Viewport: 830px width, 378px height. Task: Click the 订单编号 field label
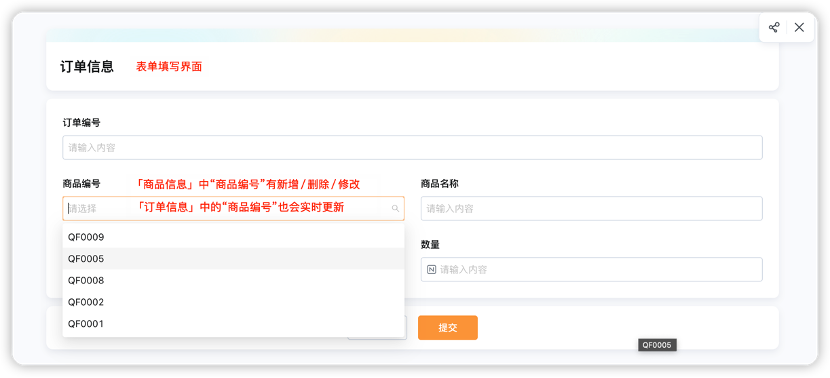click(82, 123)
